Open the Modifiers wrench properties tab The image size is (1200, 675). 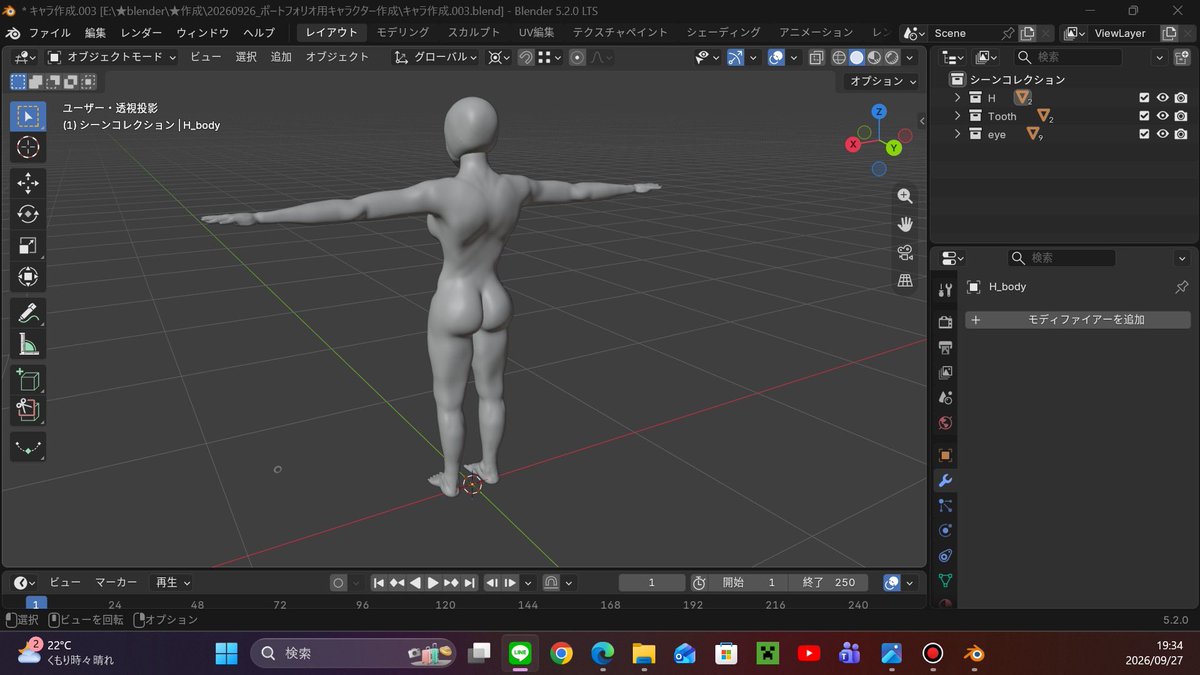point(945,480)
